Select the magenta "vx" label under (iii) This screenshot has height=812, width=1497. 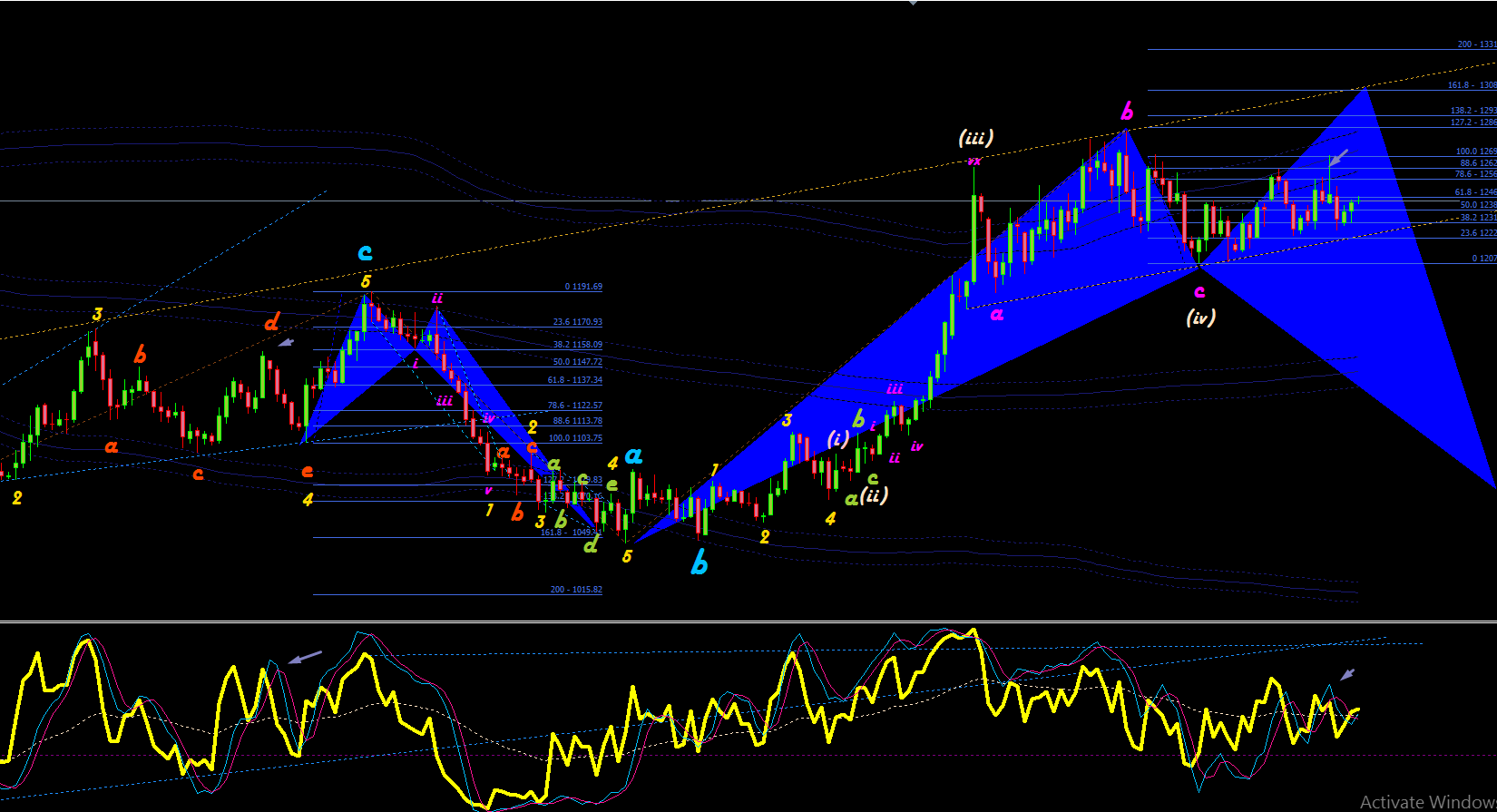[974, 161]
